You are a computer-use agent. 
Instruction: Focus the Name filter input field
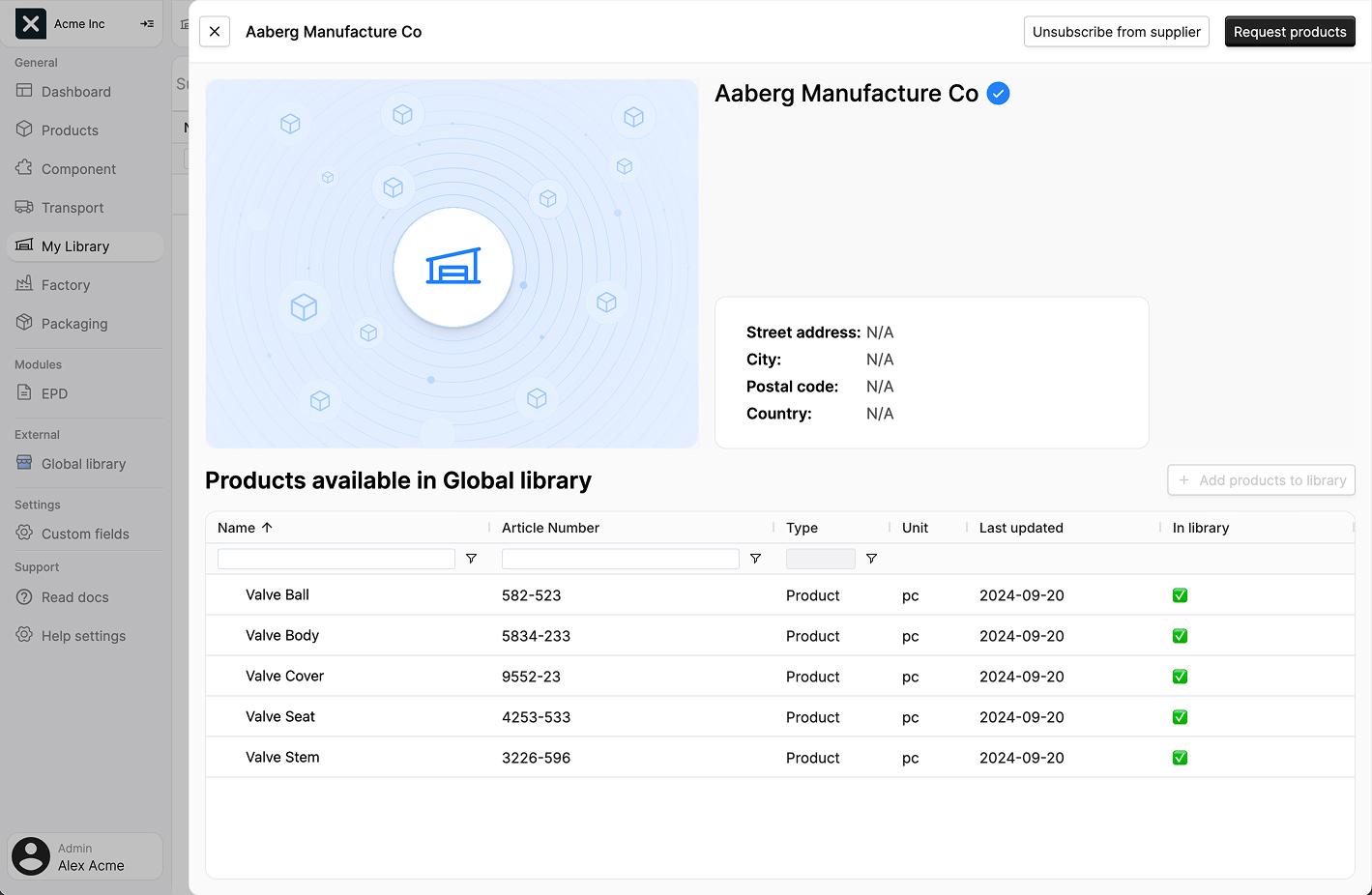click(336, 559)
